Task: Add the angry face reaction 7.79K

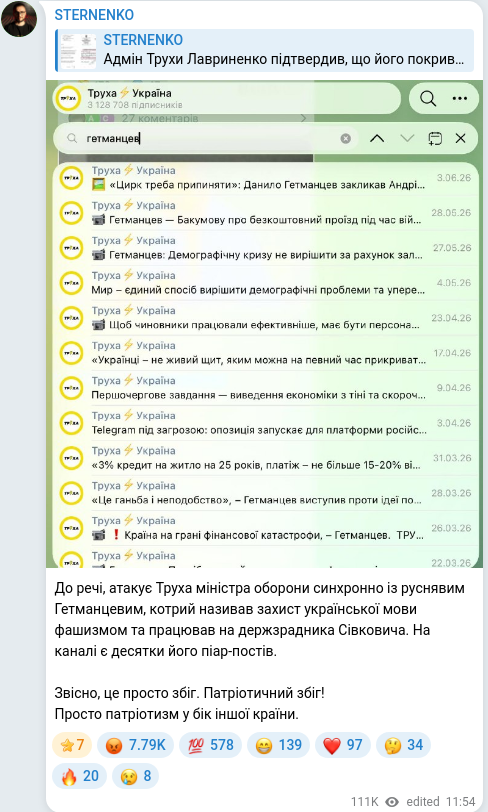Action: (x=135, y=745)
